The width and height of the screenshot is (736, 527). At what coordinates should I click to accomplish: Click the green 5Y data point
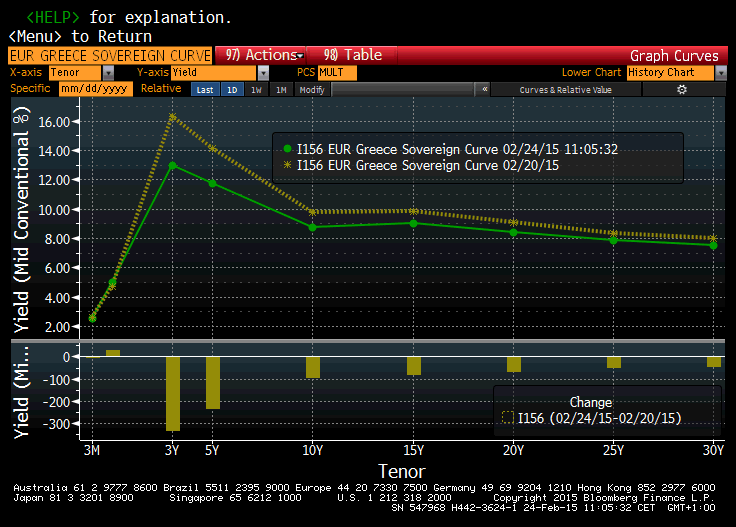click(x=212, y=183)
